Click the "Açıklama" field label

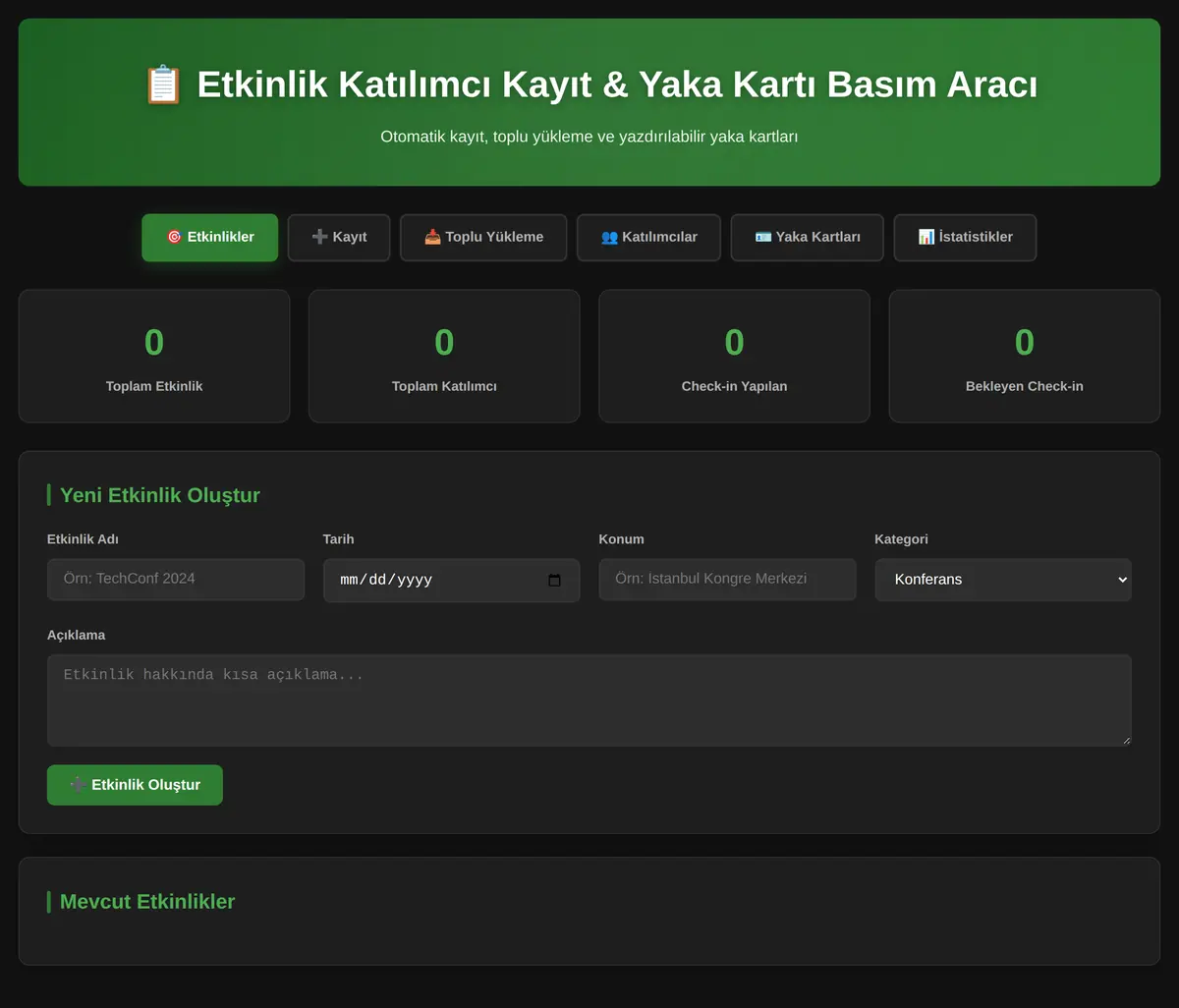tap(76, 635)
